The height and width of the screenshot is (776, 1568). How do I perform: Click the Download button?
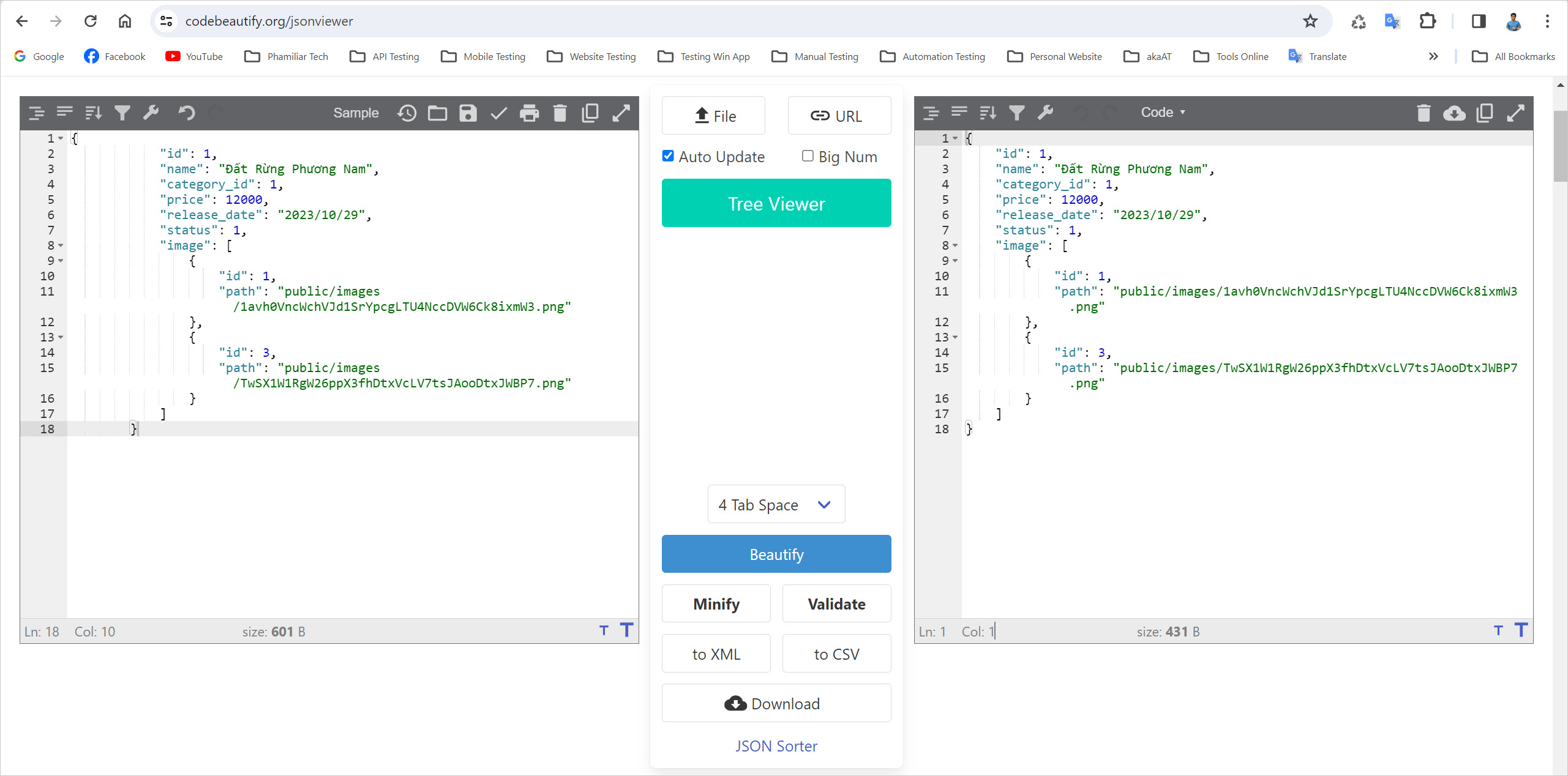(x=776, y=703)
